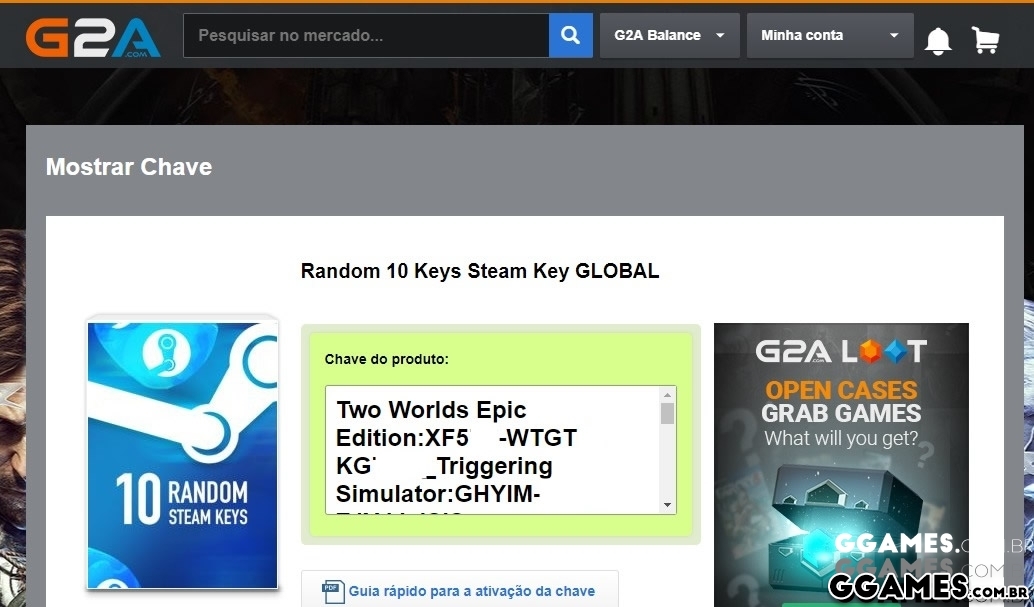
Task: Select the Random 10 Keys Steam Key GLOBAL title
Action: click(480, 271)
